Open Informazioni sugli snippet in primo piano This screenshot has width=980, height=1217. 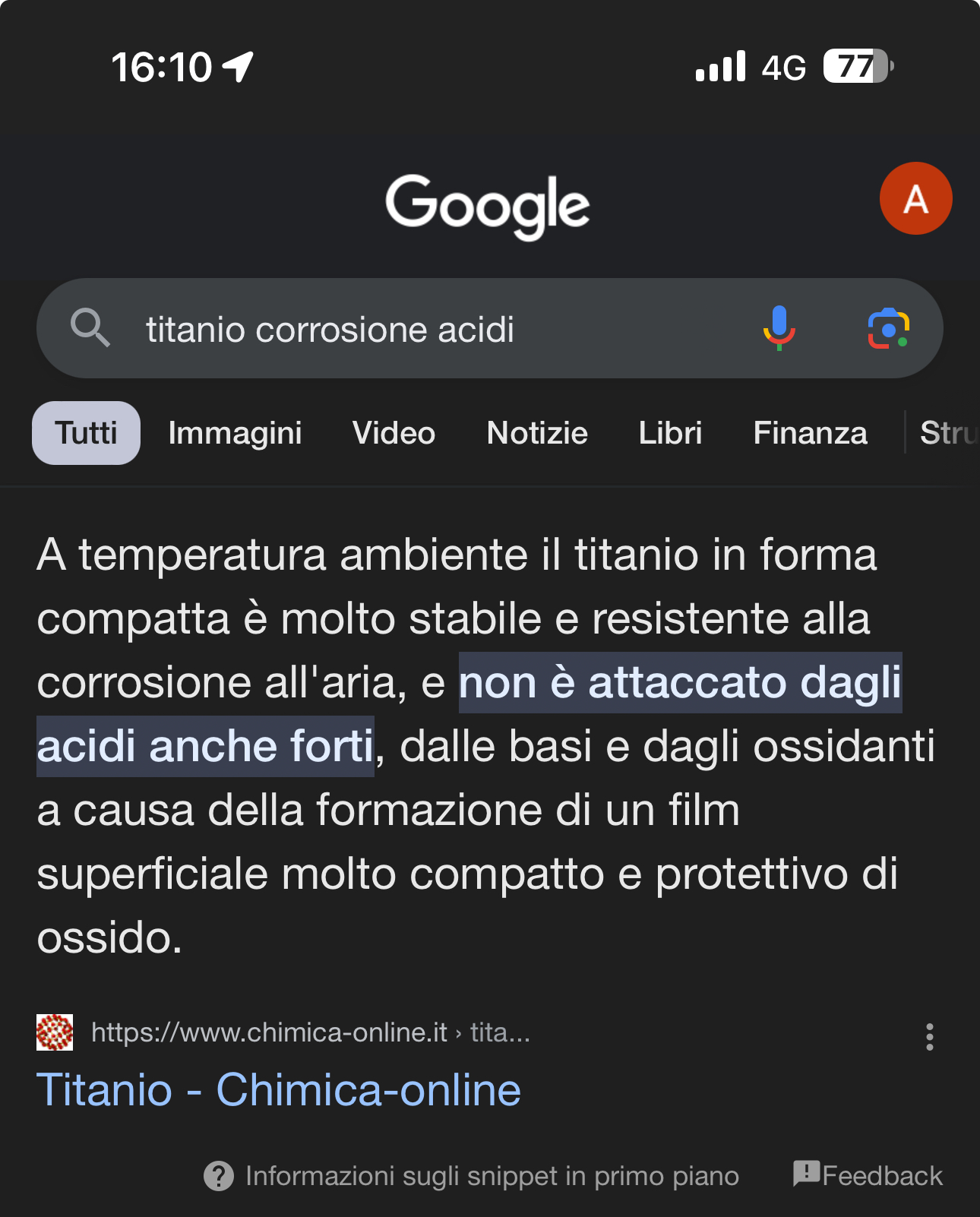click(x=492, y=1176)
